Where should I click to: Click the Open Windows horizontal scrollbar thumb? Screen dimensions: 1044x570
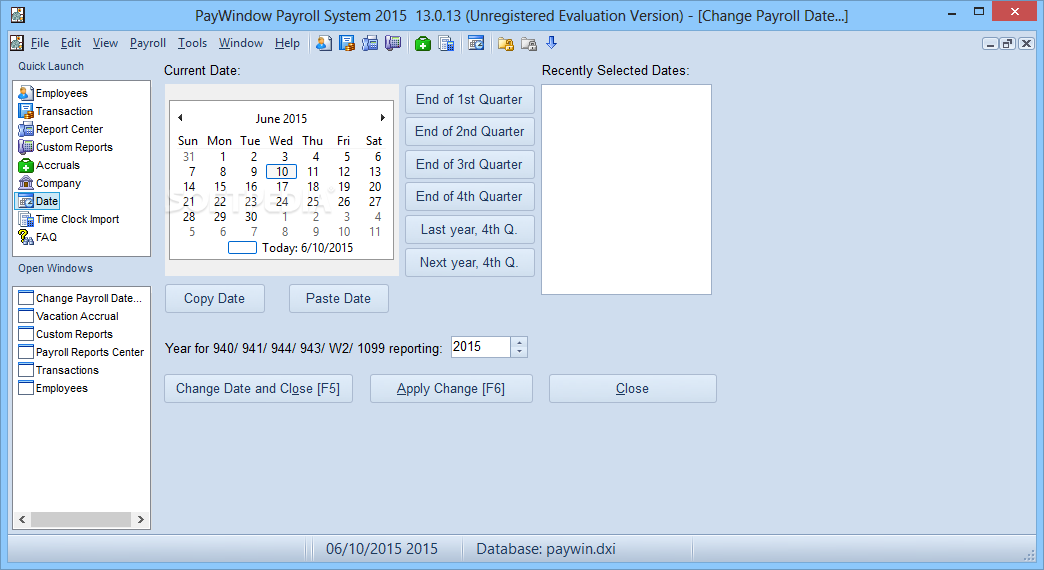point(81,519)
